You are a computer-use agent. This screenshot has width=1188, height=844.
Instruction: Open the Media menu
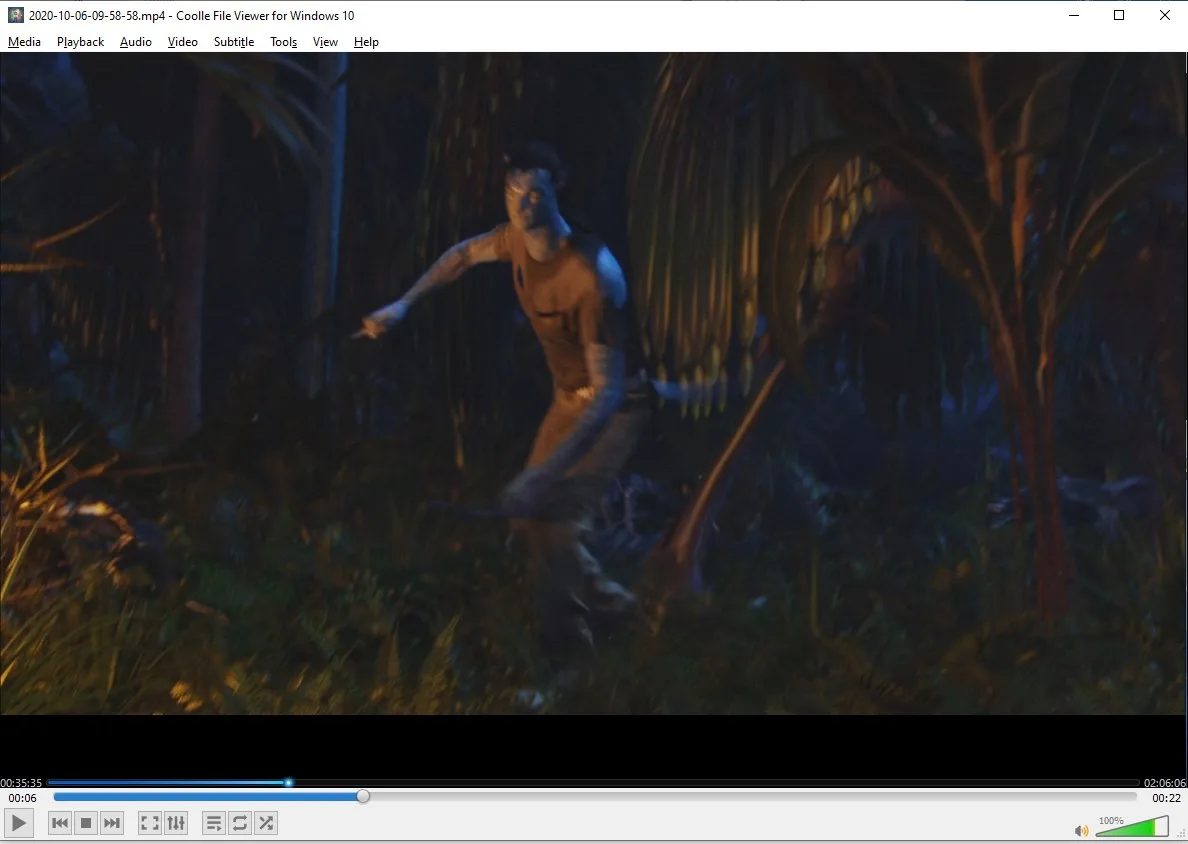click(24, 42)
